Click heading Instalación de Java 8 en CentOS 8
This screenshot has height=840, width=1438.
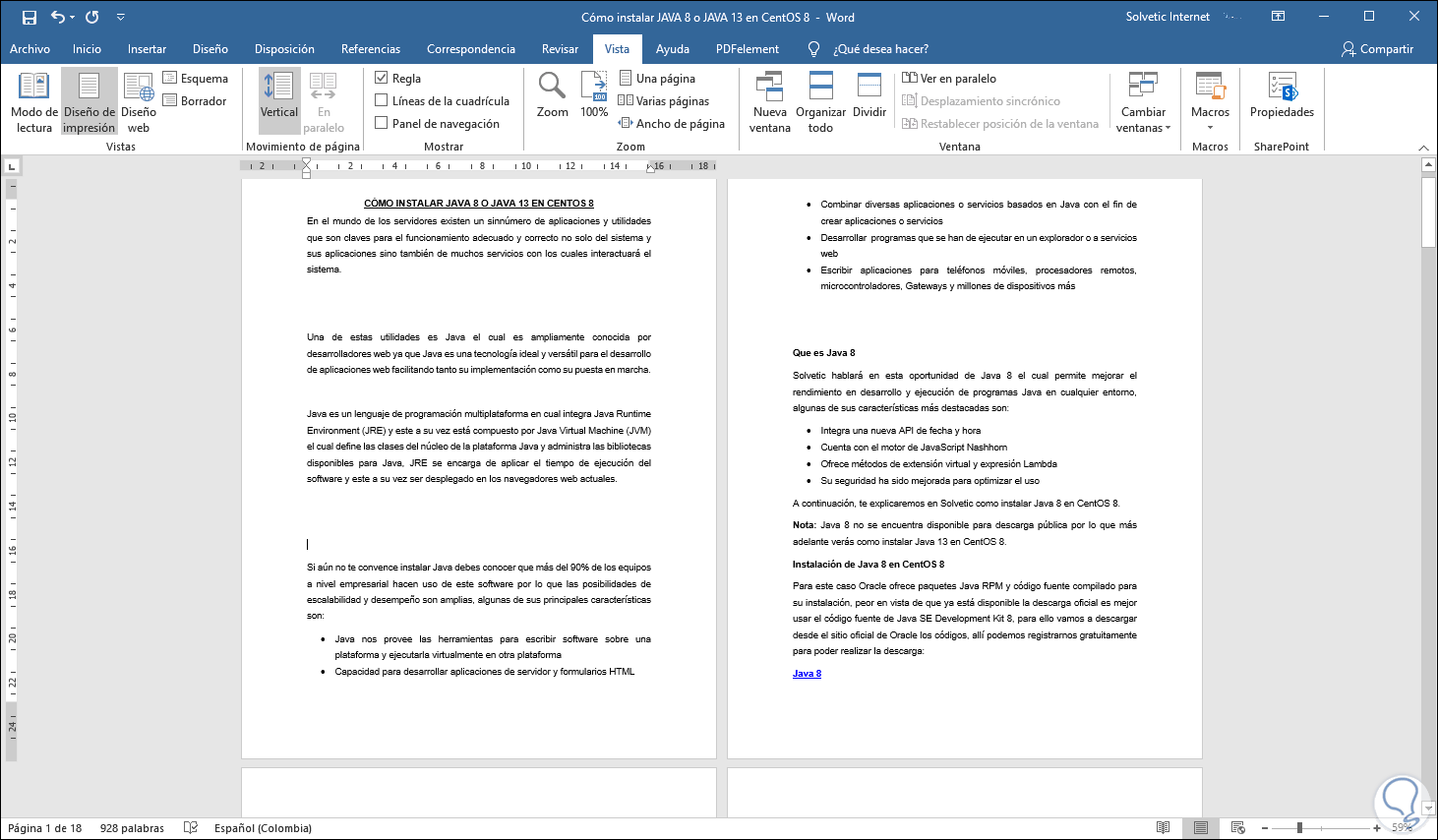pyautogui.click(x=869, y=565)
